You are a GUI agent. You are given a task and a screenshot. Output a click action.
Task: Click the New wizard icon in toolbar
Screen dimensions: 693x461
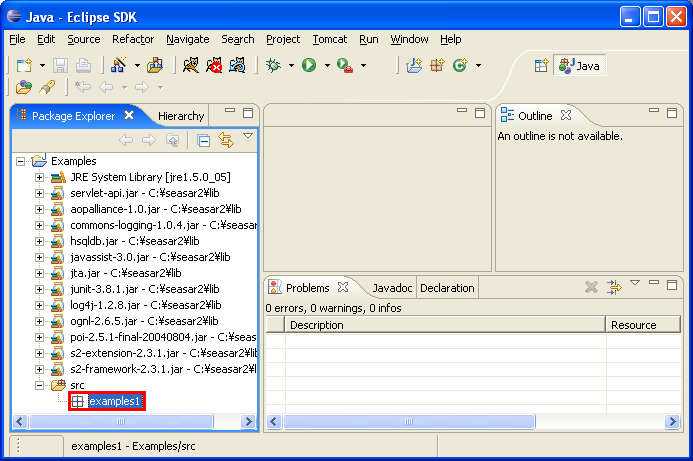pyautogui.click(x=23, y=65)
